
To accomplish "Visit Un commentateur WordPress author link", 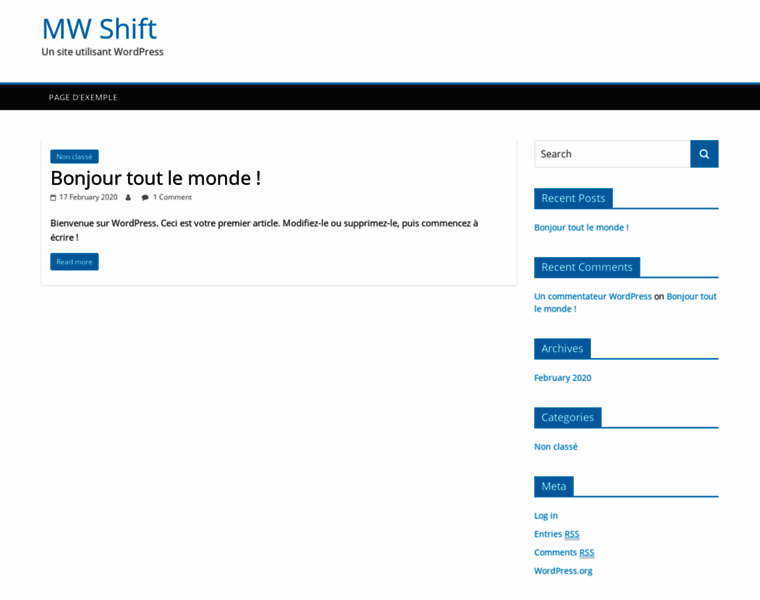I will tap(593, 296).
